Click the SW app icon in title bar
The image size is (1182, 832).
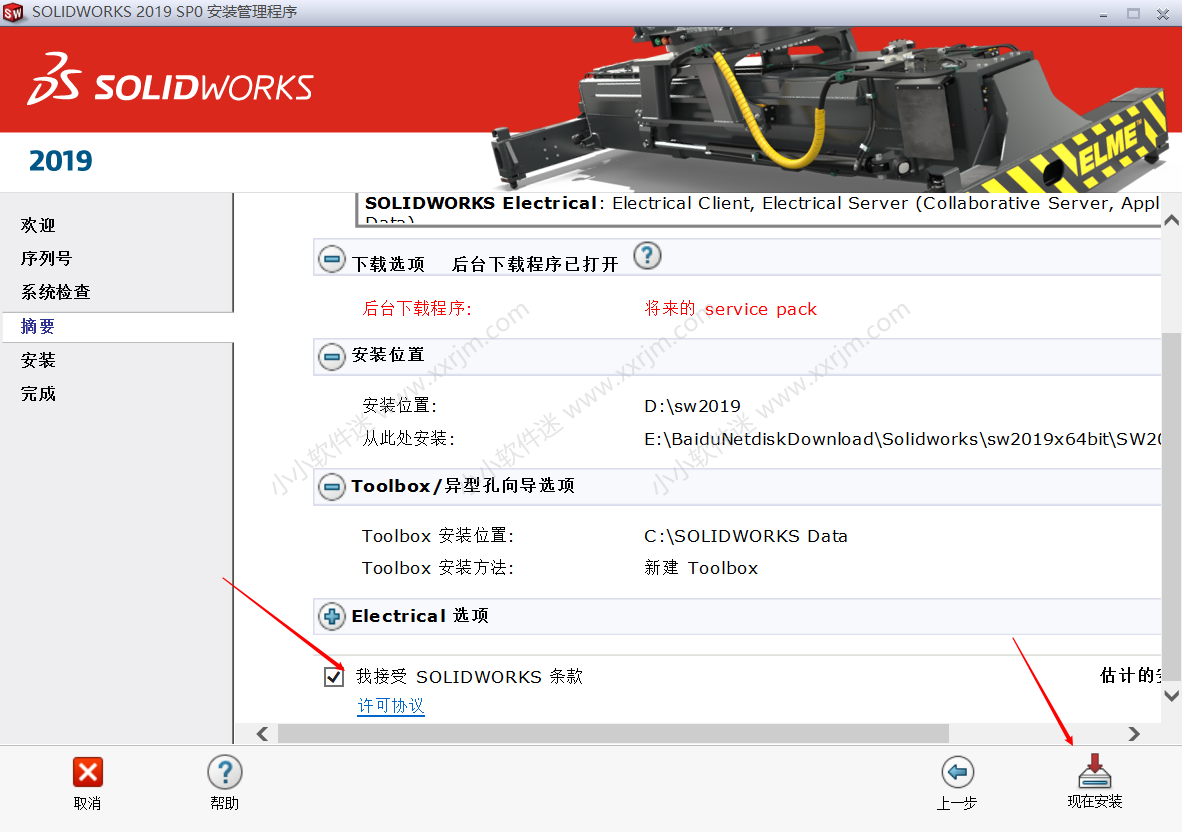[13, 13]
